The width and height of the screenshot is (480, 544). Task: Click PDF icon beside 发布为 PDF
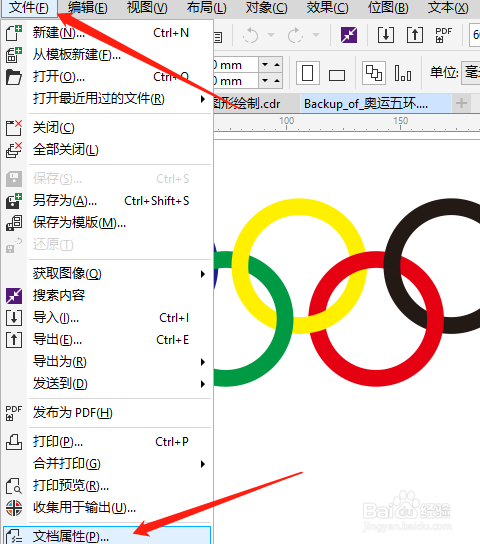point(14,413)
